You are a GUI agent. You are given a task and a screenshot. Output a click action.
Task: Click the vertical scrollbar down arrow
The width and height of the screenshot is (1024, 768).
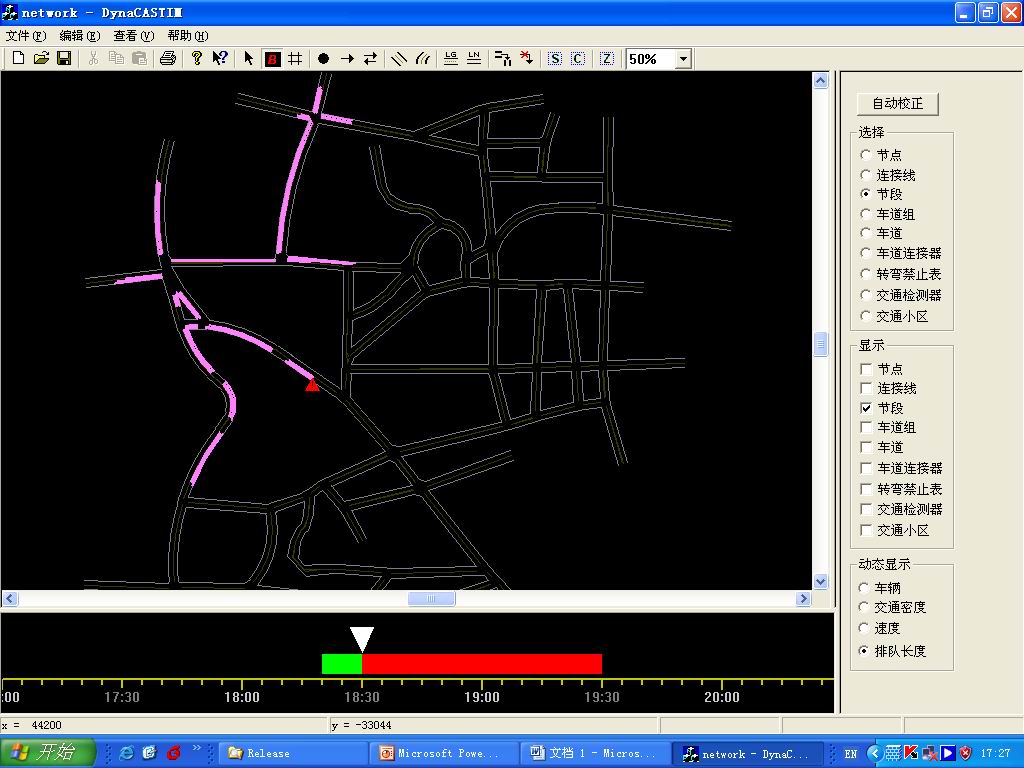click(x=821, y=581)
